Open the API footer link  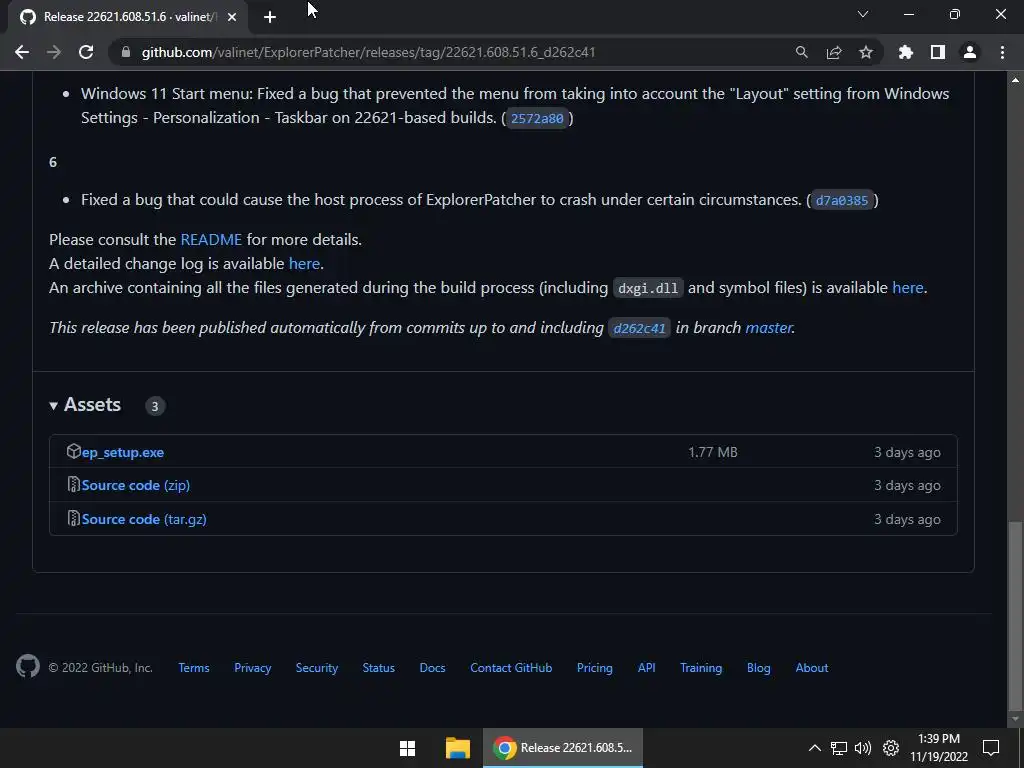[x=647, y=668]
